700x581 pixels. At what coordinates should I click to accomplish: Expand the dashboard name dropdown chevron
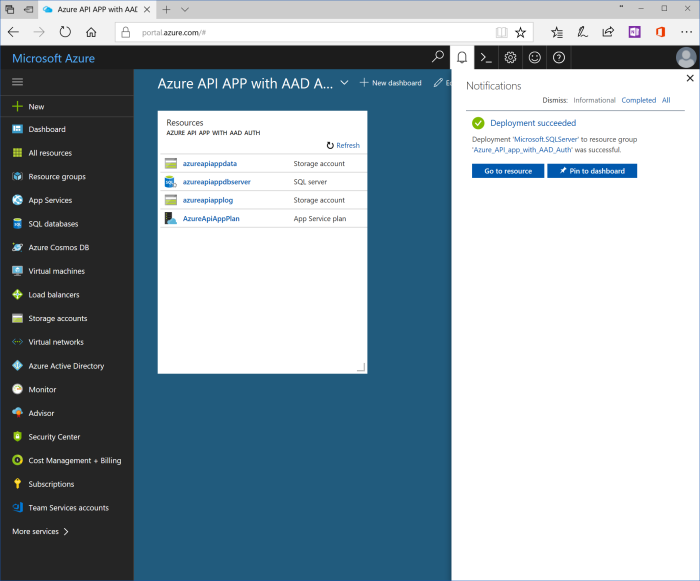(344, 83)
